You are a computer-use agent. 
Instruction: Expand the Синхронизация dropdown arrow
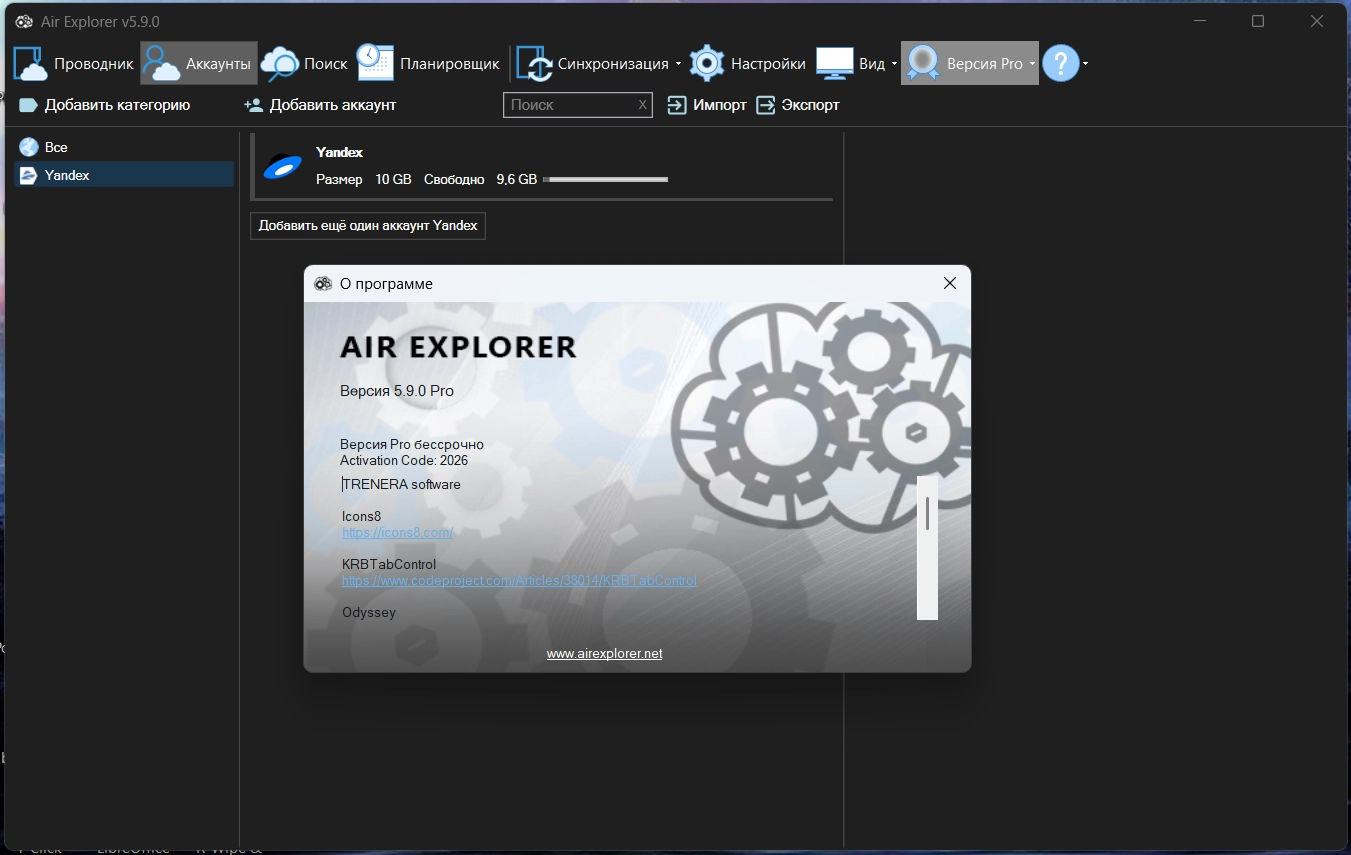coord(678,64)
